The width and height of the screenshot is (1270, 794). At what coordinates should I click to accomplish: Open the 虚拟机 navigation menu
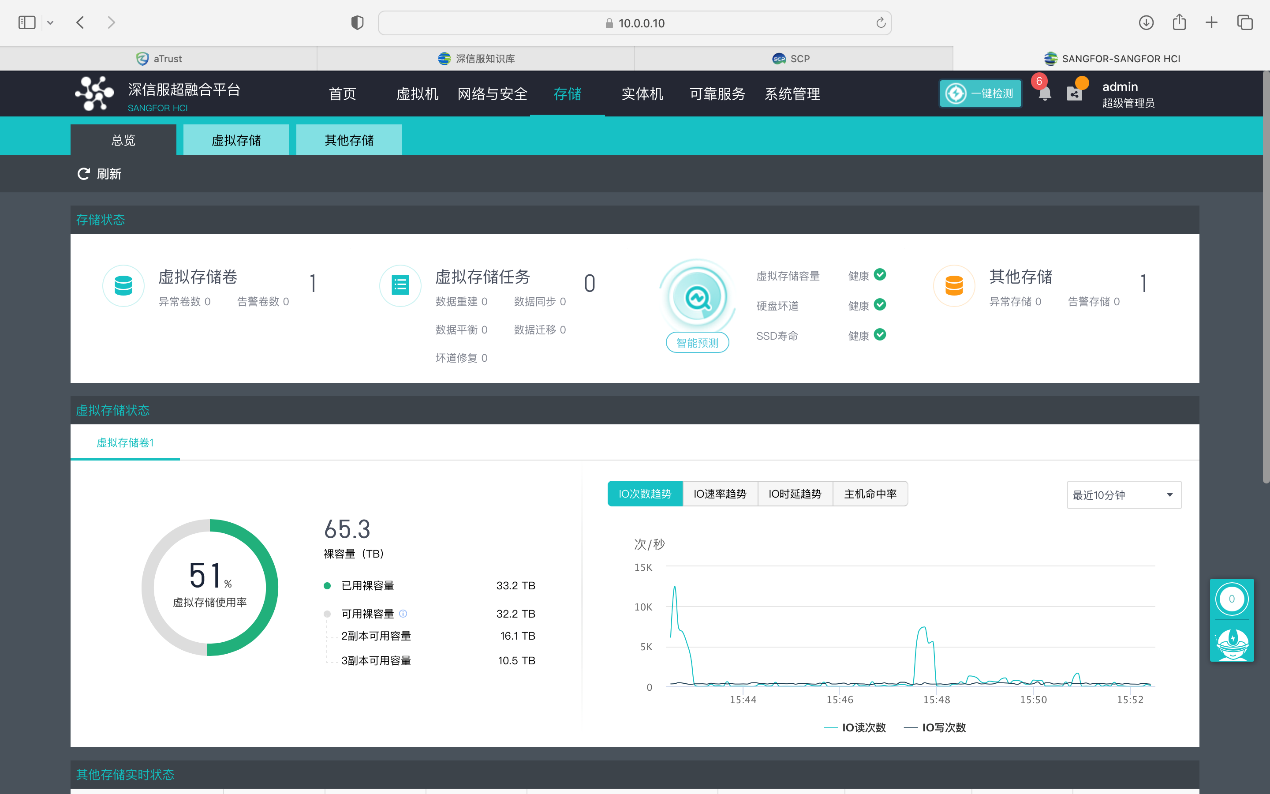click(x=417, y=94)
